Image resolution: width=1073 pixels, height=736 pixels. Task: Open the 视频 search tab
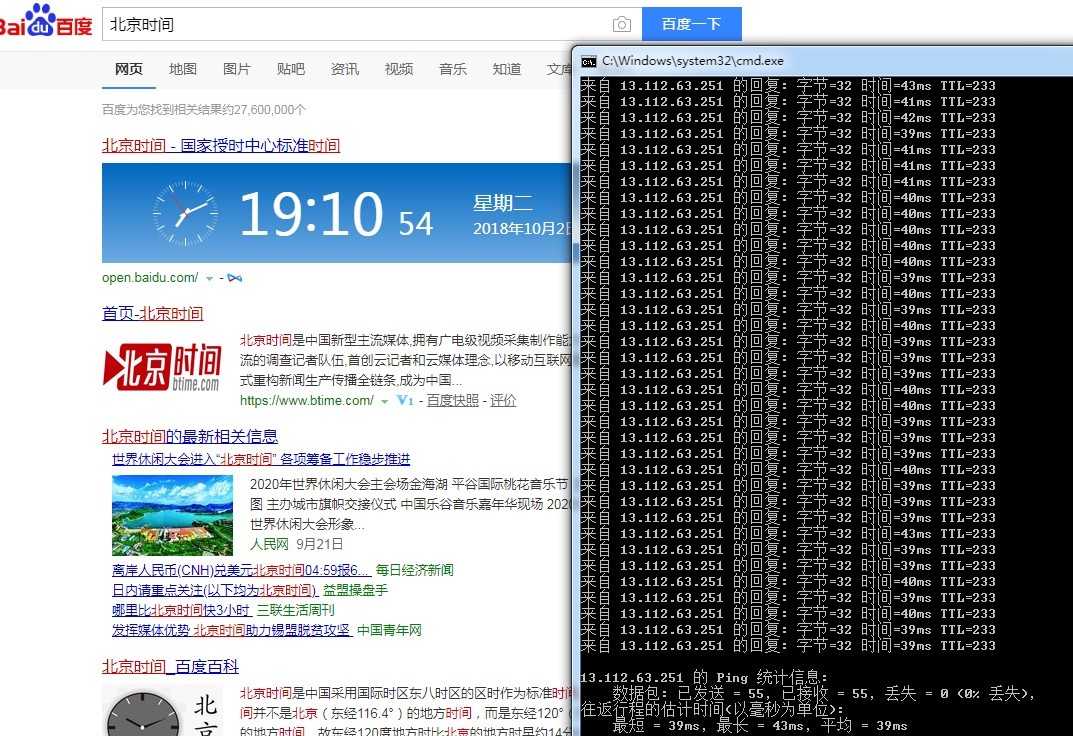point(399,69)
